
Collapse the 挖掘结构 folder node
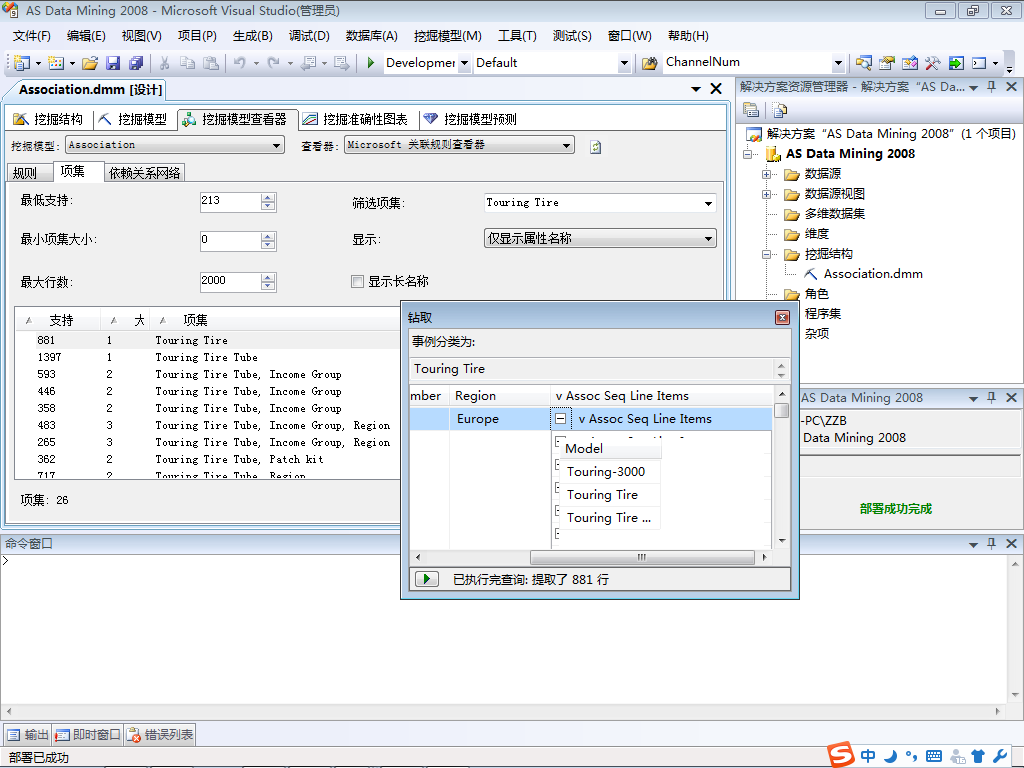point(766,255)
